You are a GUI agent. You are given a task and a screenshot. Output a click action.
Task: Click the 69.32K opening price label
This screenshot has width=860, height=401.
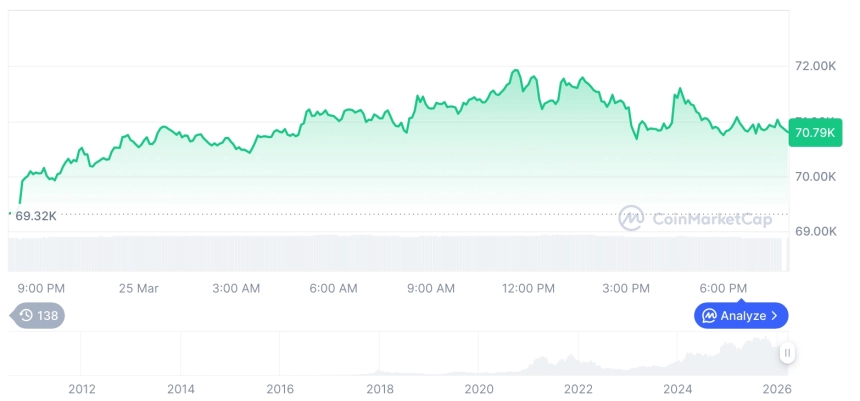(x=34, y=214)
